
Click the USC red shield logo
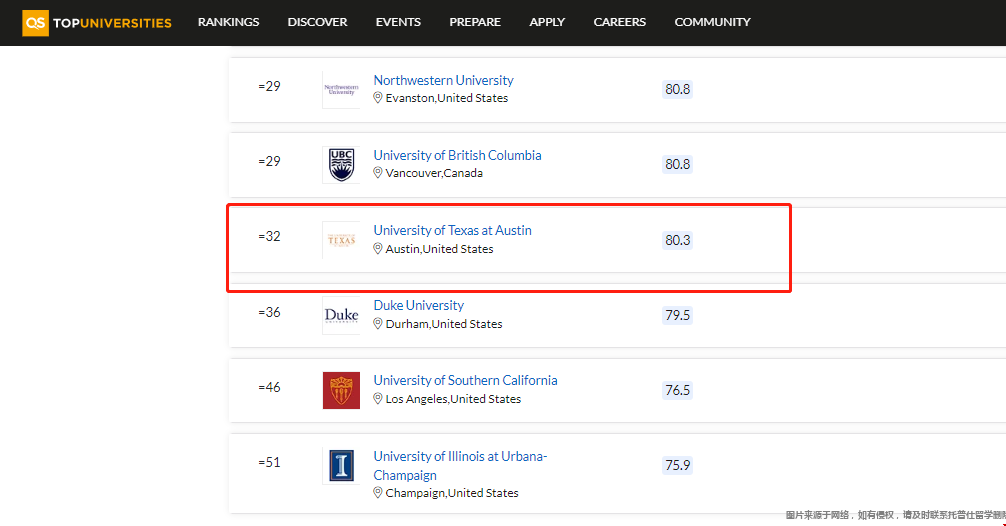pyautogui.click(x=341, y=390)
